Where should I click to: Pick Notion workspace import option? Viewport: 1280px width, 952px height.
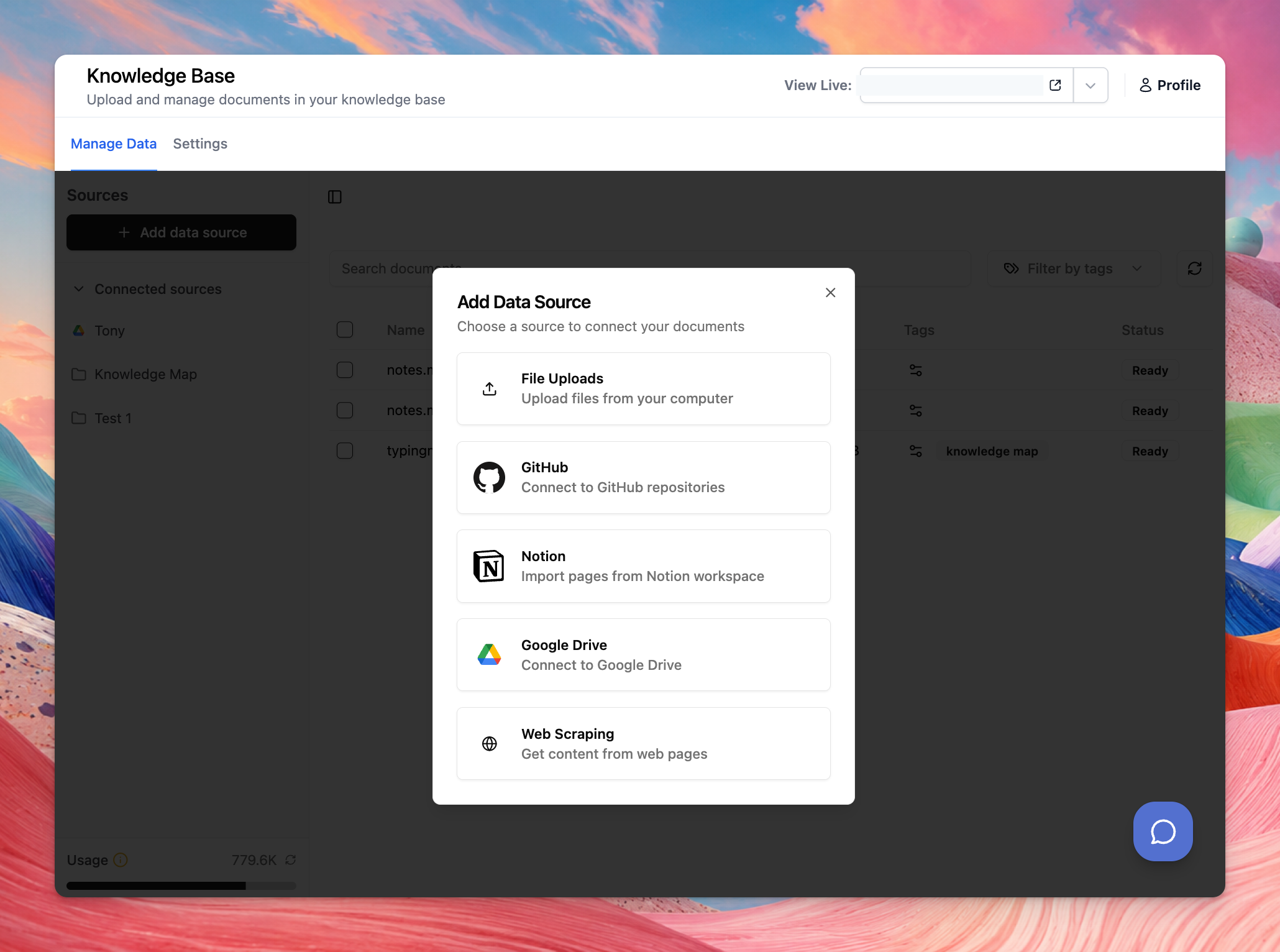pos(644,566)
